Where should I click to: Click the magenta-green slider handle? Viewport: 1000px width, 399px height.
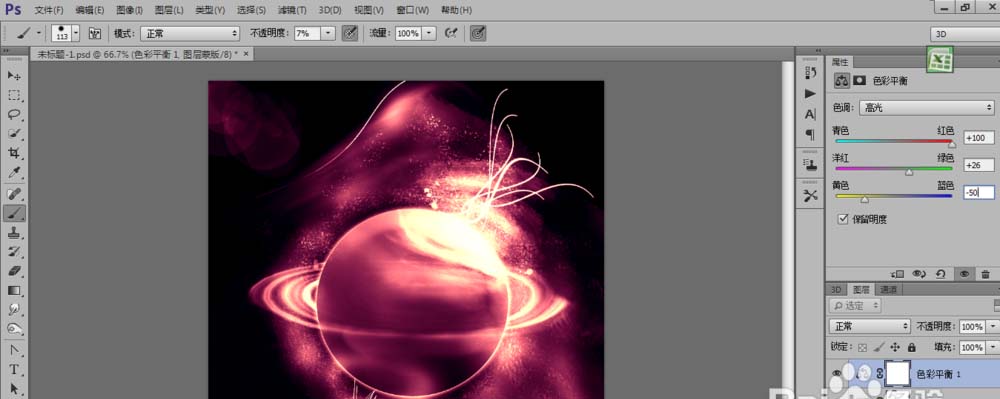click(909, 172)
